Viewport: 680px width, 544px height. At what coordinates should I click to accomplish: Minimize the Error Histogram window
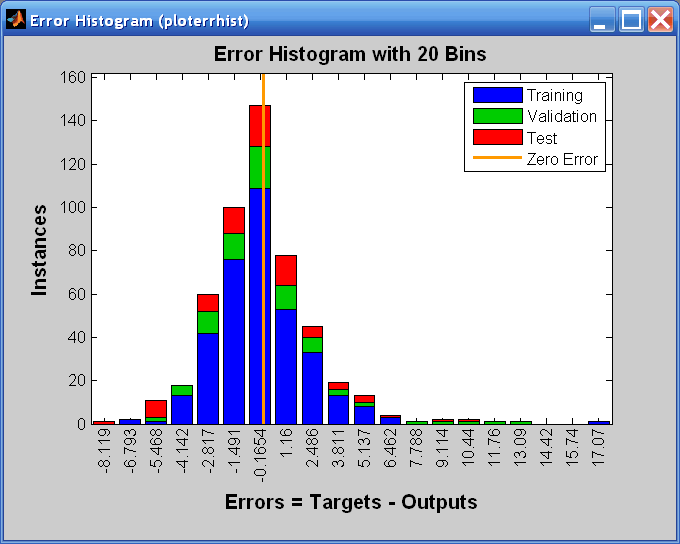coord(602,20)
